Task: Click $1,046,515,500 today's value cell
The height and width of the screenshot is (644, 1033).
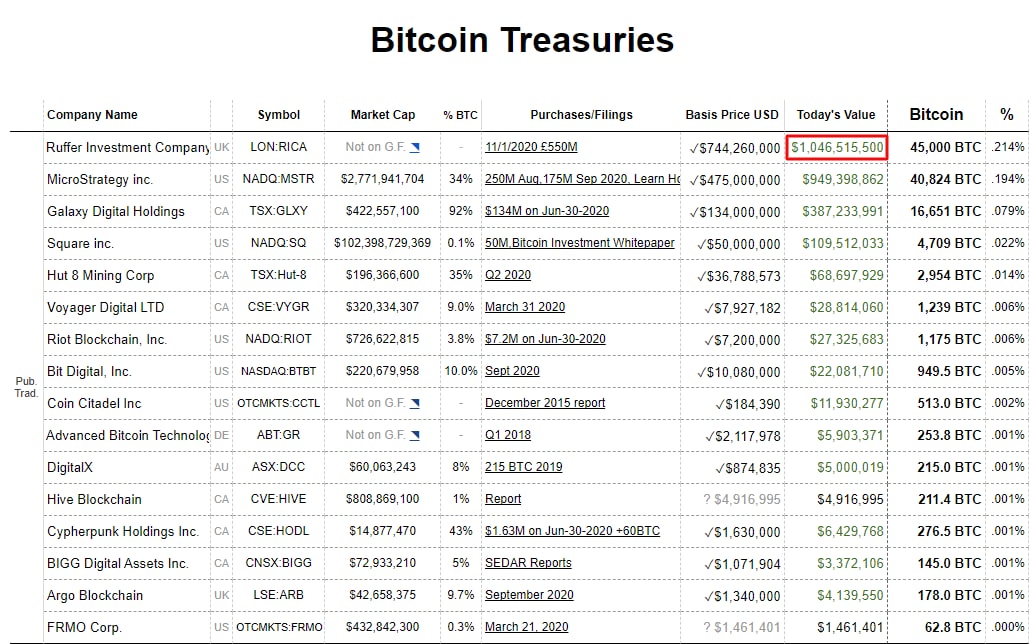Action: click(x=837, y=148)
